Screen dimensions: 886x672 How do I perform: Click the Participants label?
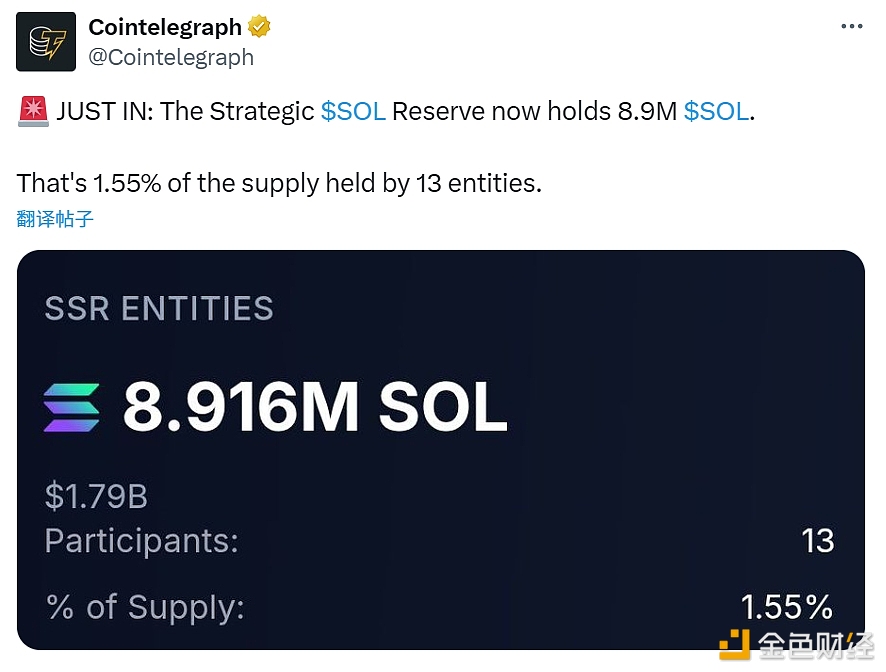142,541
